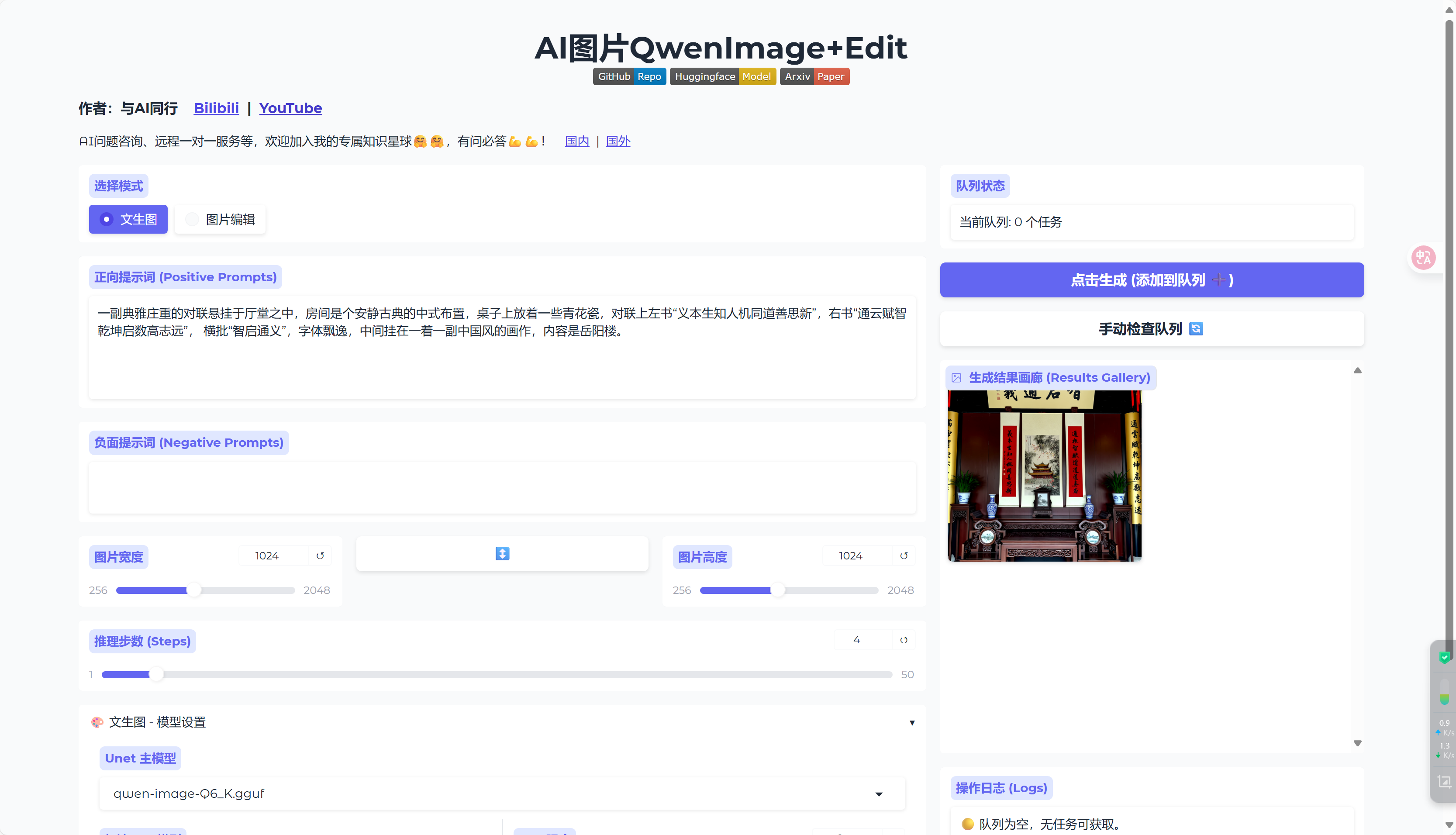Reset the Steps value
This screenshot has height=835, width=1456.
click(x=904, y=640)
